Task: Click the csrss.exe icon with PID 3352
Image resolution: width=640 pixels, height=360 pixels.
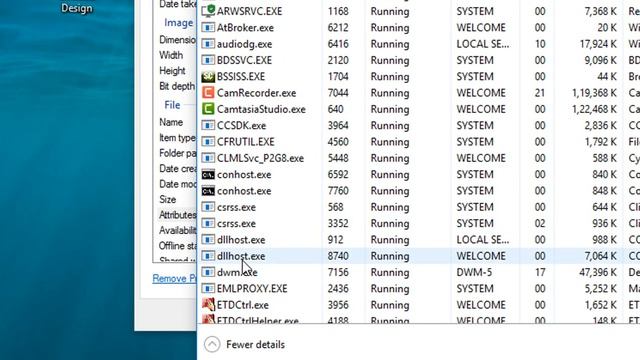Action: [x=208, y=223]
